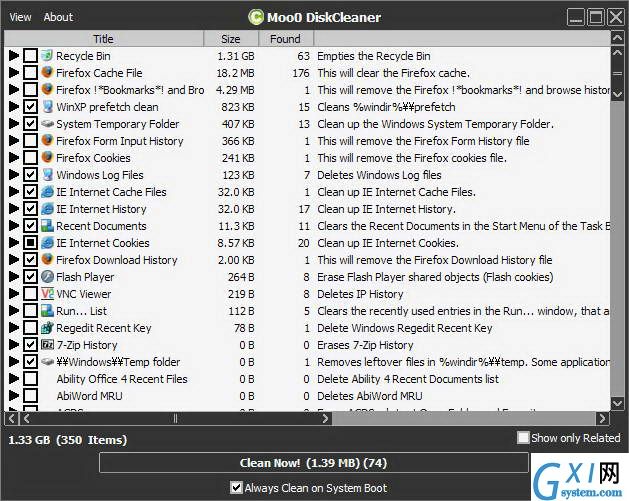The image size is (629, 501).
Task: Click the VNC Viewer icon
Action: click(47, 293)
